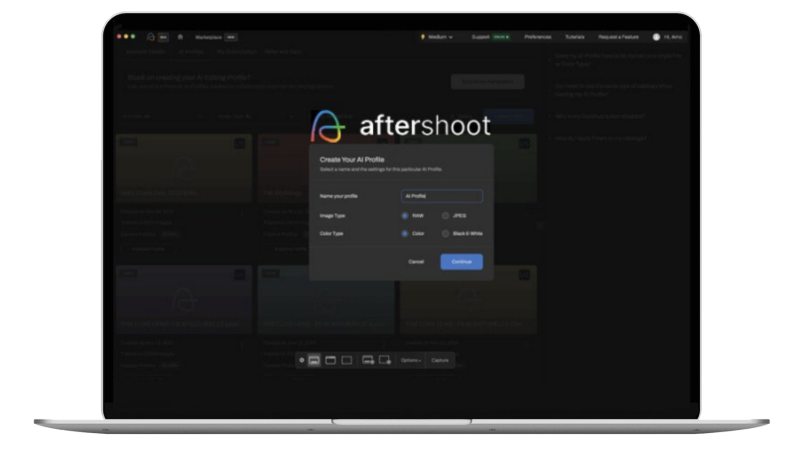
Task: Select the RAW image type radio
Action: point(405,216)
